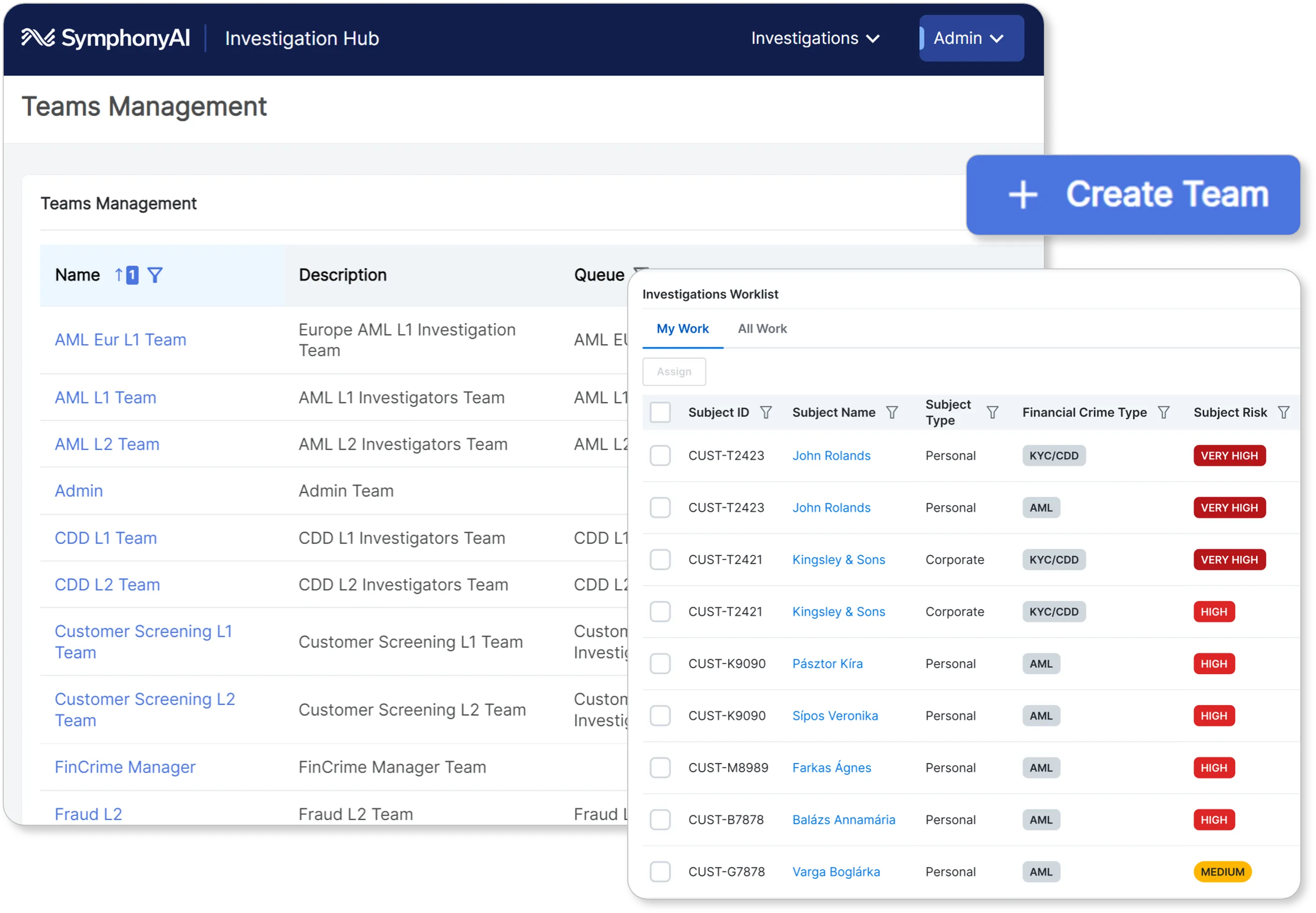Image resolution: width=1316 pixels, height=913 pixels.
Task: Open the AML L2 Team link
Action: click(x=107, y=445)
